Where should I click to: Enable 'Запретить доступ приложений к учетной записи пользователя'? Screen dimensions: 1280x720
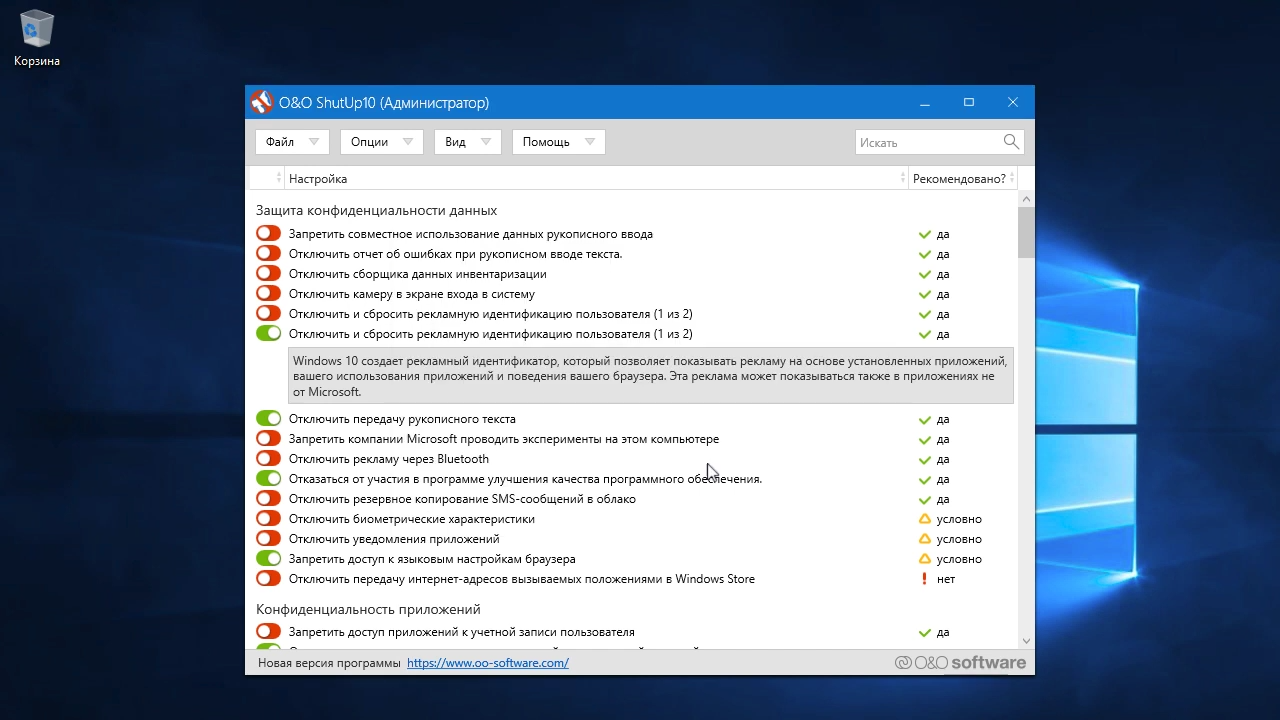tap(268, 631)
